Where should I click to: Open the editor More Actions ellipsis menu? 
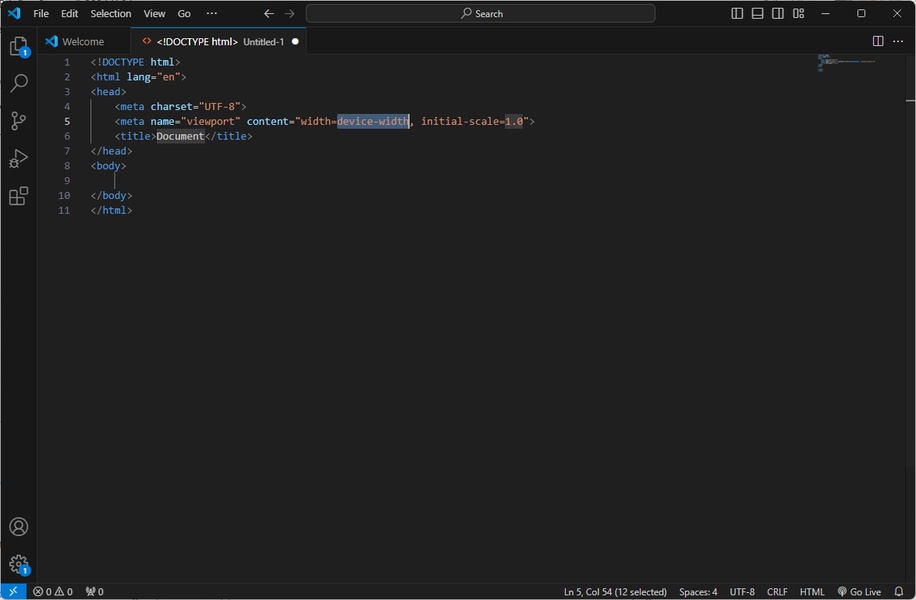click(897, 41)
